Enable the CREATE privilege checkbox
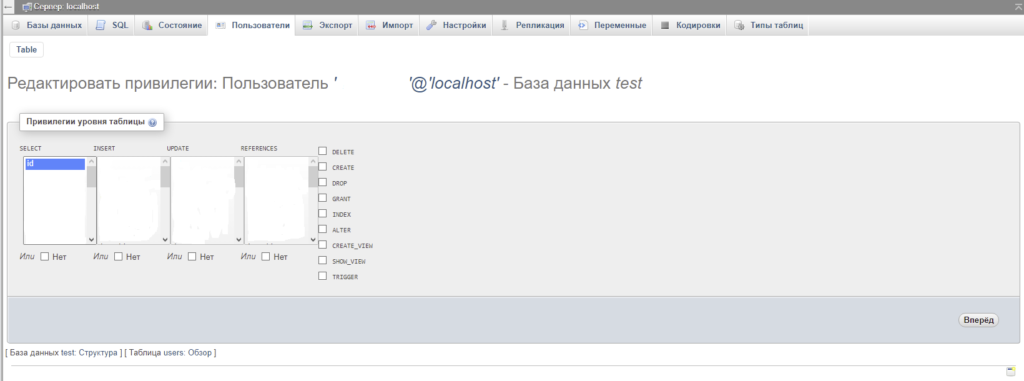 pos(323,167)
